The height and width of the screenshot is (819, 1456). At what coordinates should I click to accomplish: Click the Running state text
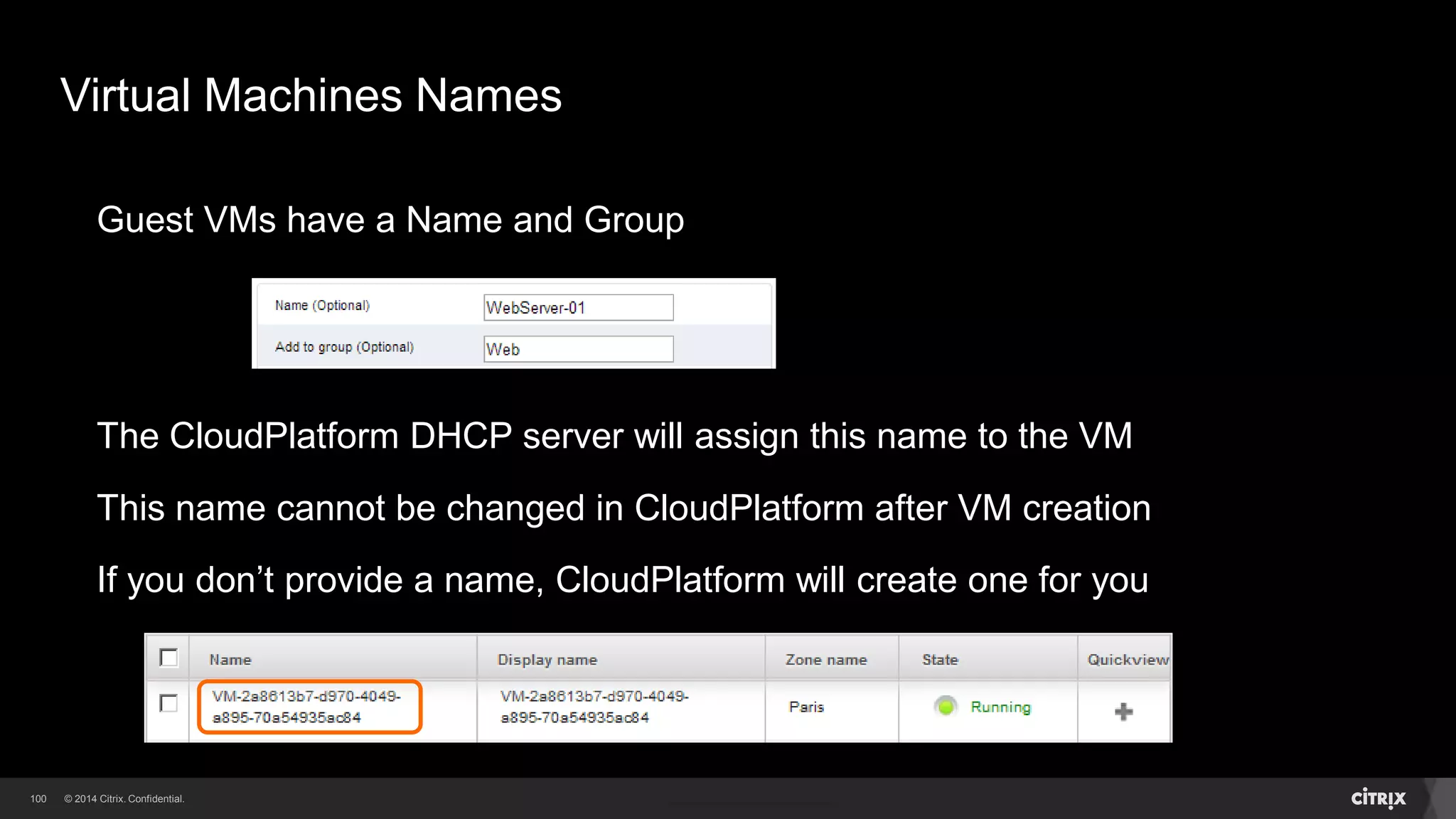pos(1000,707)
